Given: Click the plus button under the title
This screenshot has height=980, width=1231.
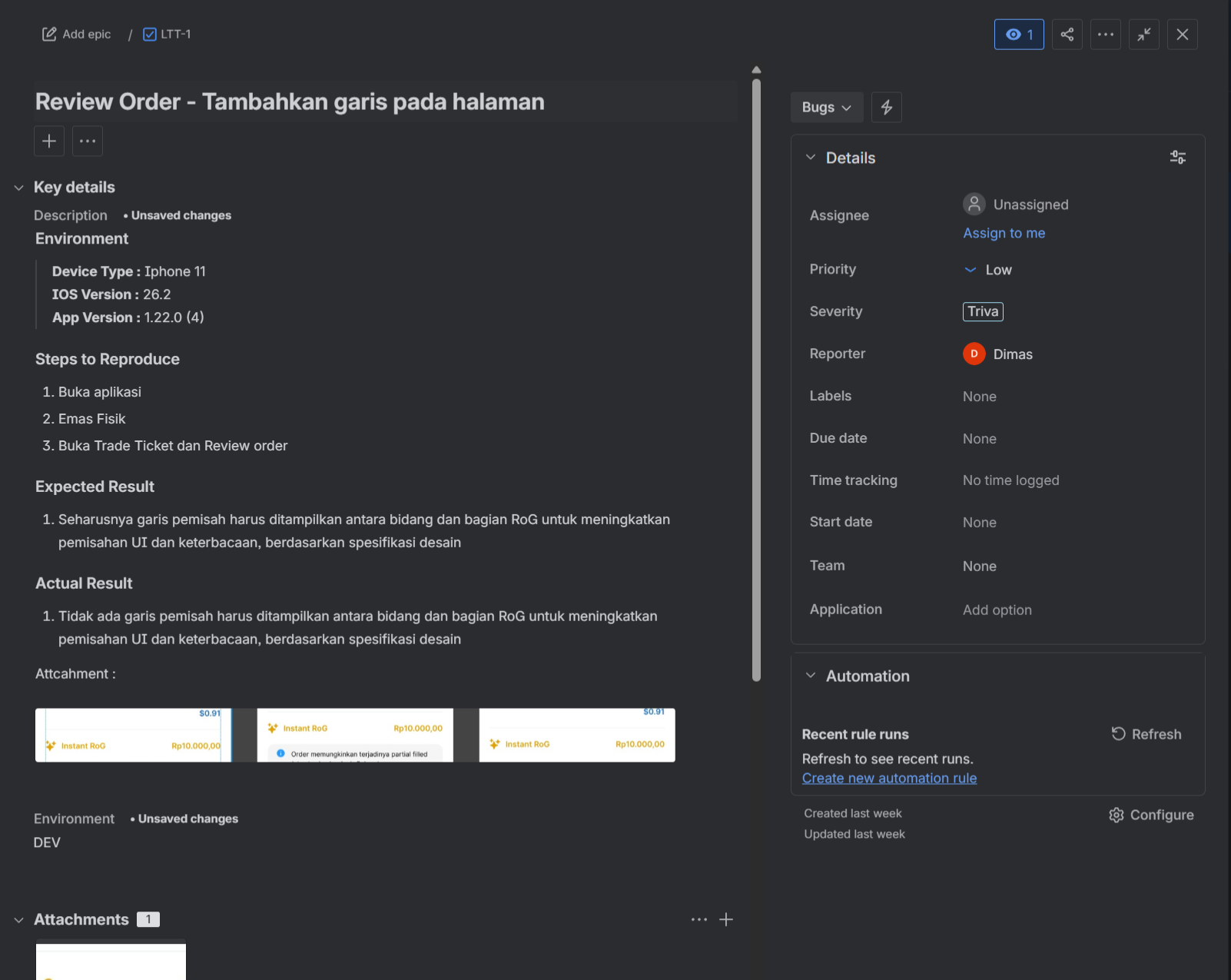Looking at the screenshot, I should click(49, 141).
